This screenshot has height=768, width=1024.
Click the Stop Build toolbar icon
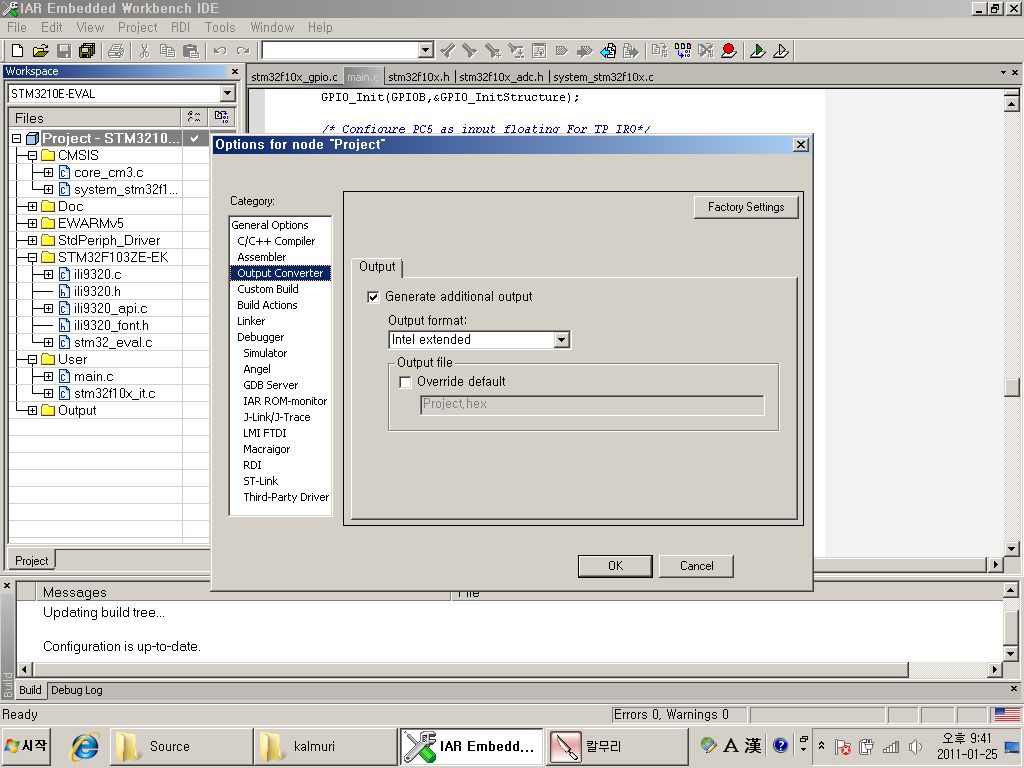tap(706, 50)
